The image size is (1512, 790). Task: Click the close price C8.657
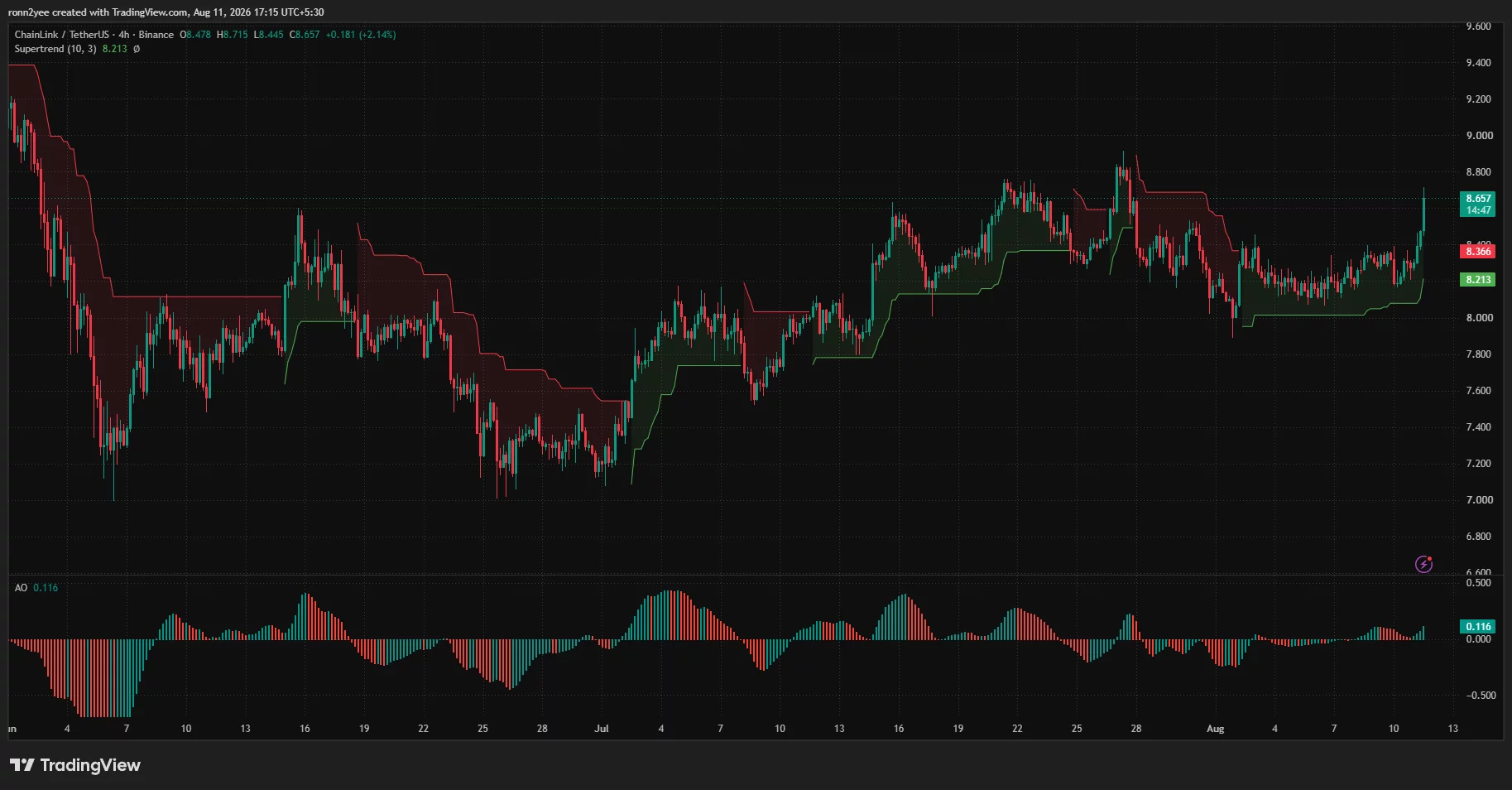pyautogui.click(x=305, y=35)
